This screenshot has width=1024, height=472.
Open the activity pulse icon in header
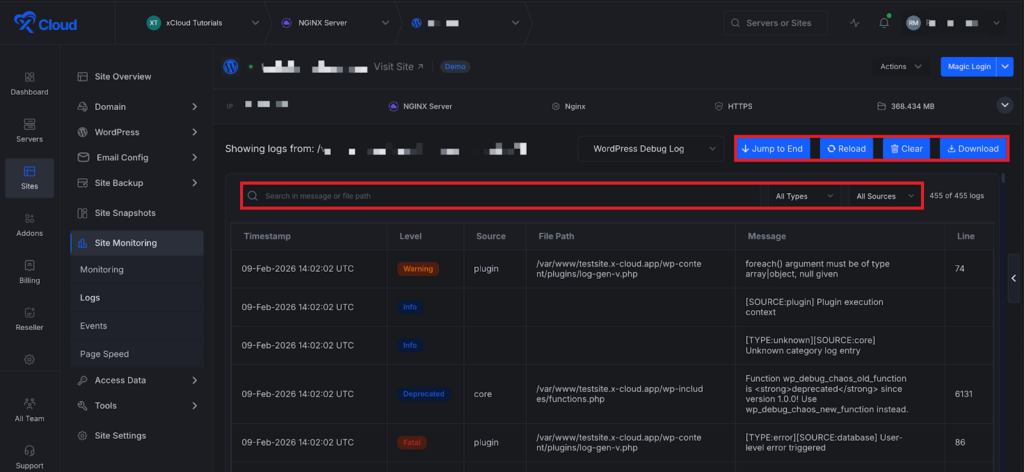point(855,23)
